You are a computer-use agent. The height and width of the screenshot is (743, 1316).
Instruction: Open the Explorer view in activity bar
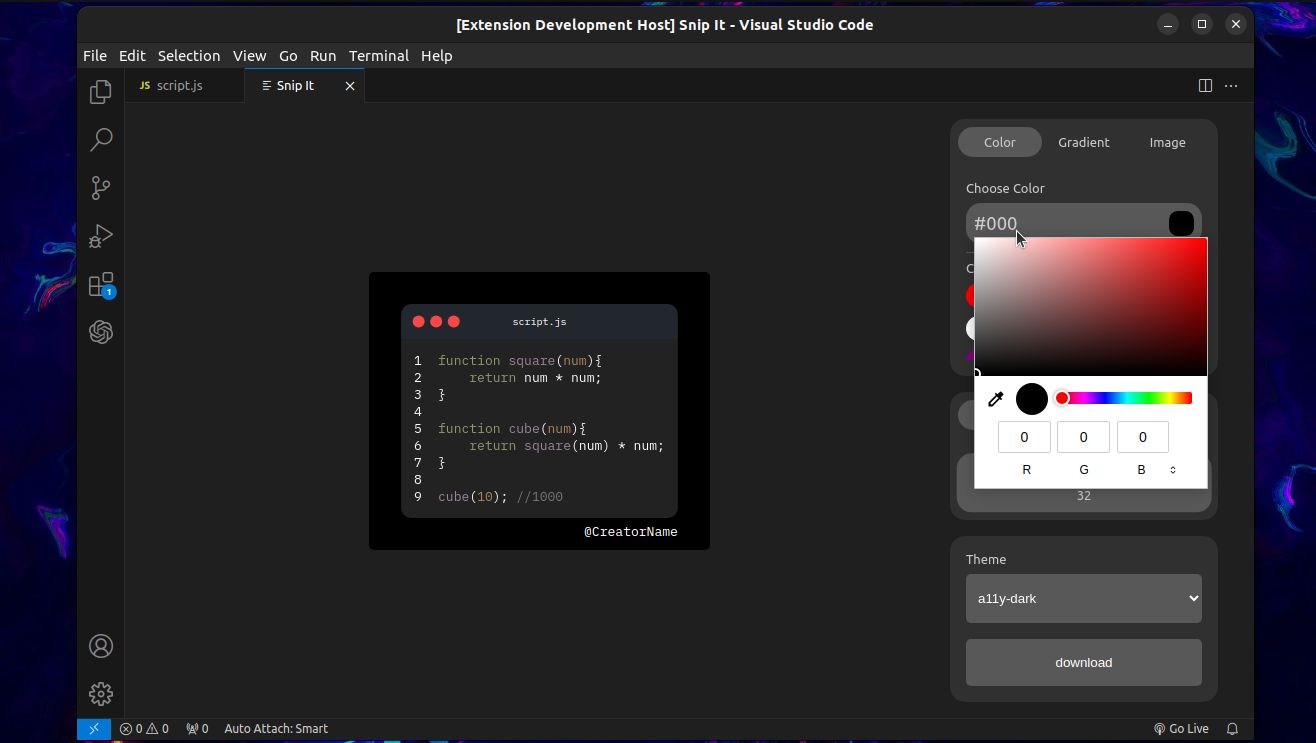(101, 92)
